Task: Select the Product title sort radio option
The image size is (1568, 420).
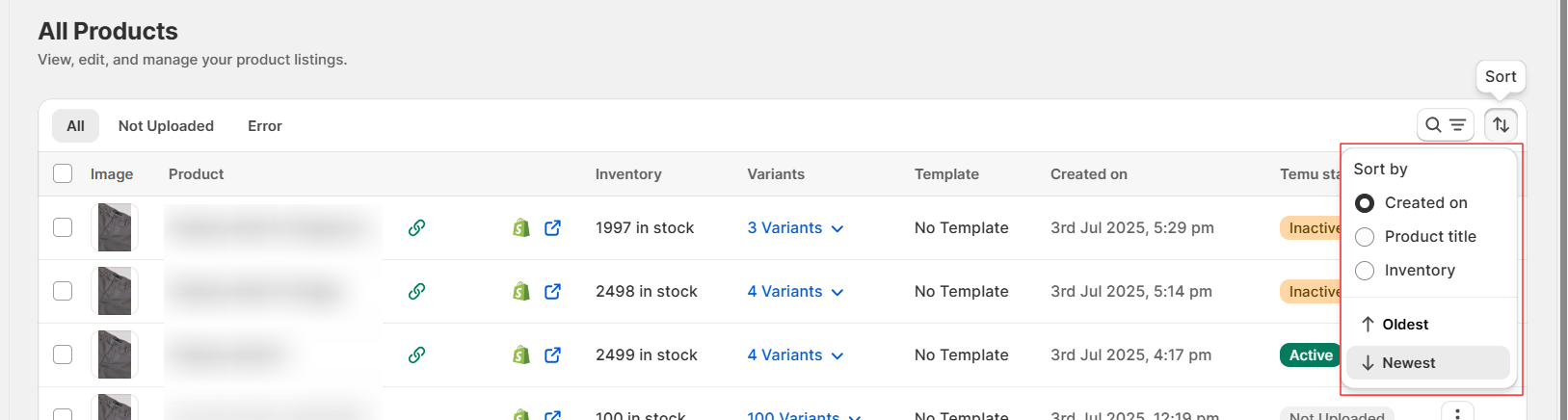Action: [1365, 237]
